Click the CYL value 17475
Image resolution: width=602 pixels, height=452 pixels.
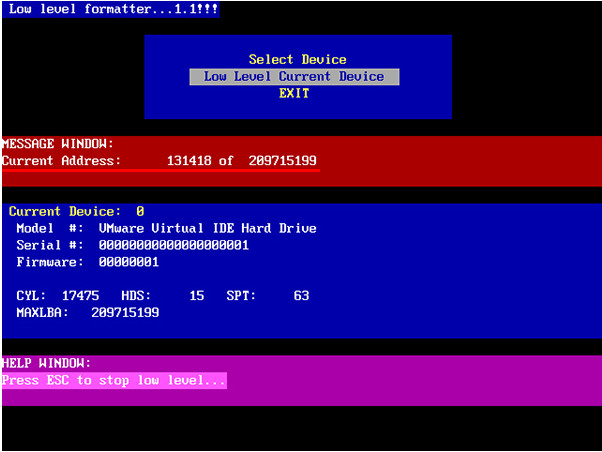click(x=80, y=296)
